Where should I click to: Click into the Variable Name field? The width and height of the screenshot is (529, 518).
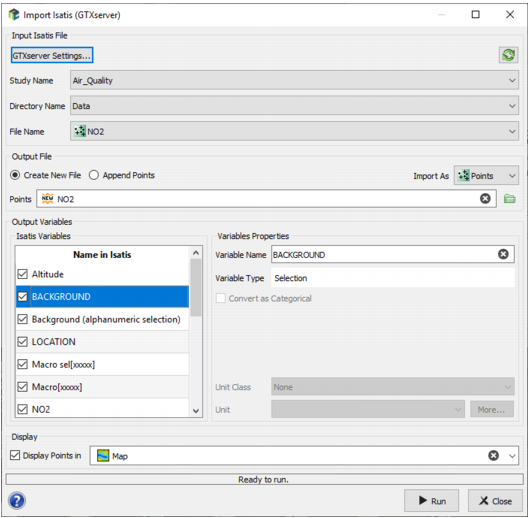pos(393,254)
